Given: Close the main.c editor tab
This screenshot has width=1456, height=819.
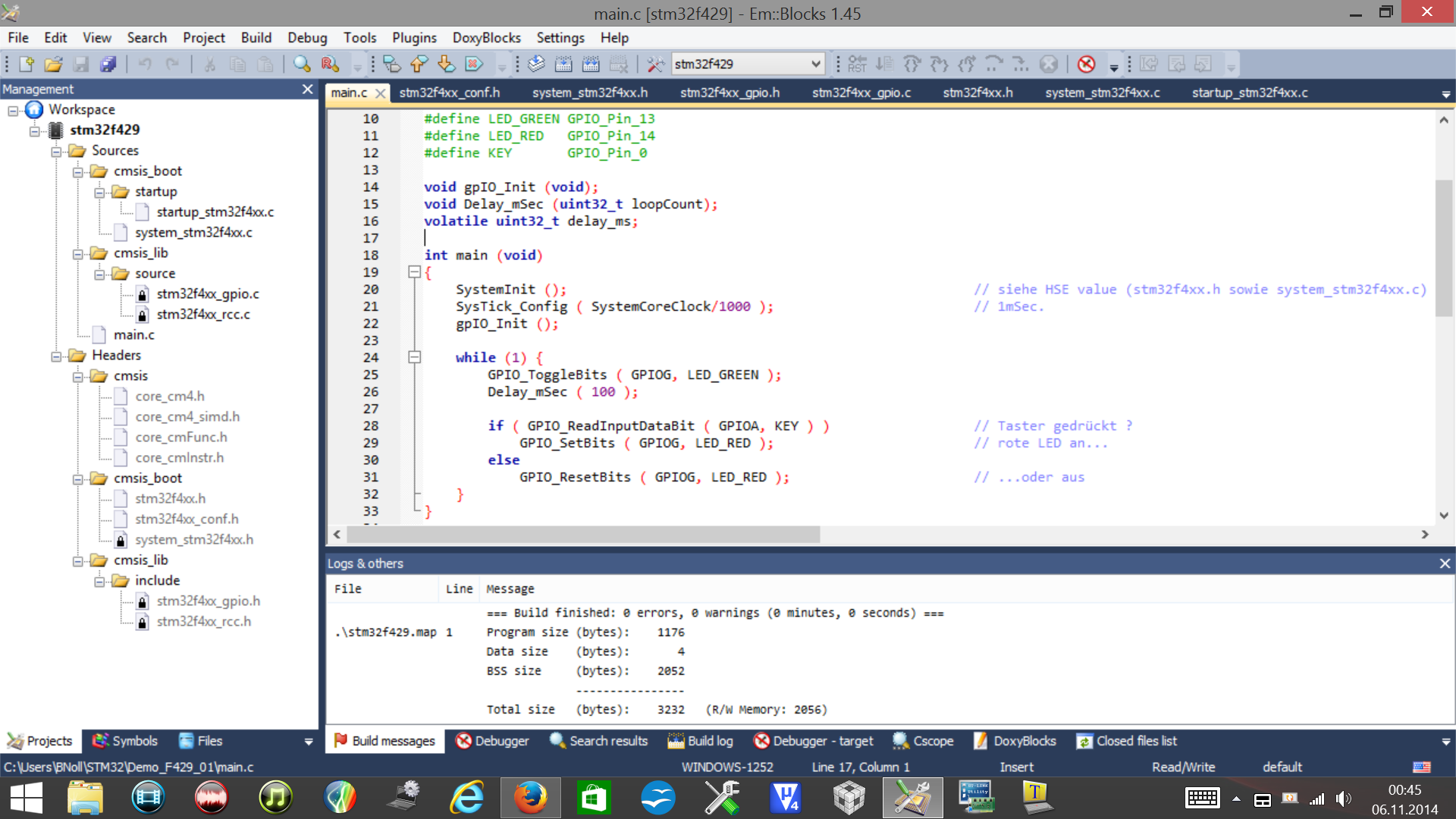Looking at the screenshot, I should pos(380,93).
